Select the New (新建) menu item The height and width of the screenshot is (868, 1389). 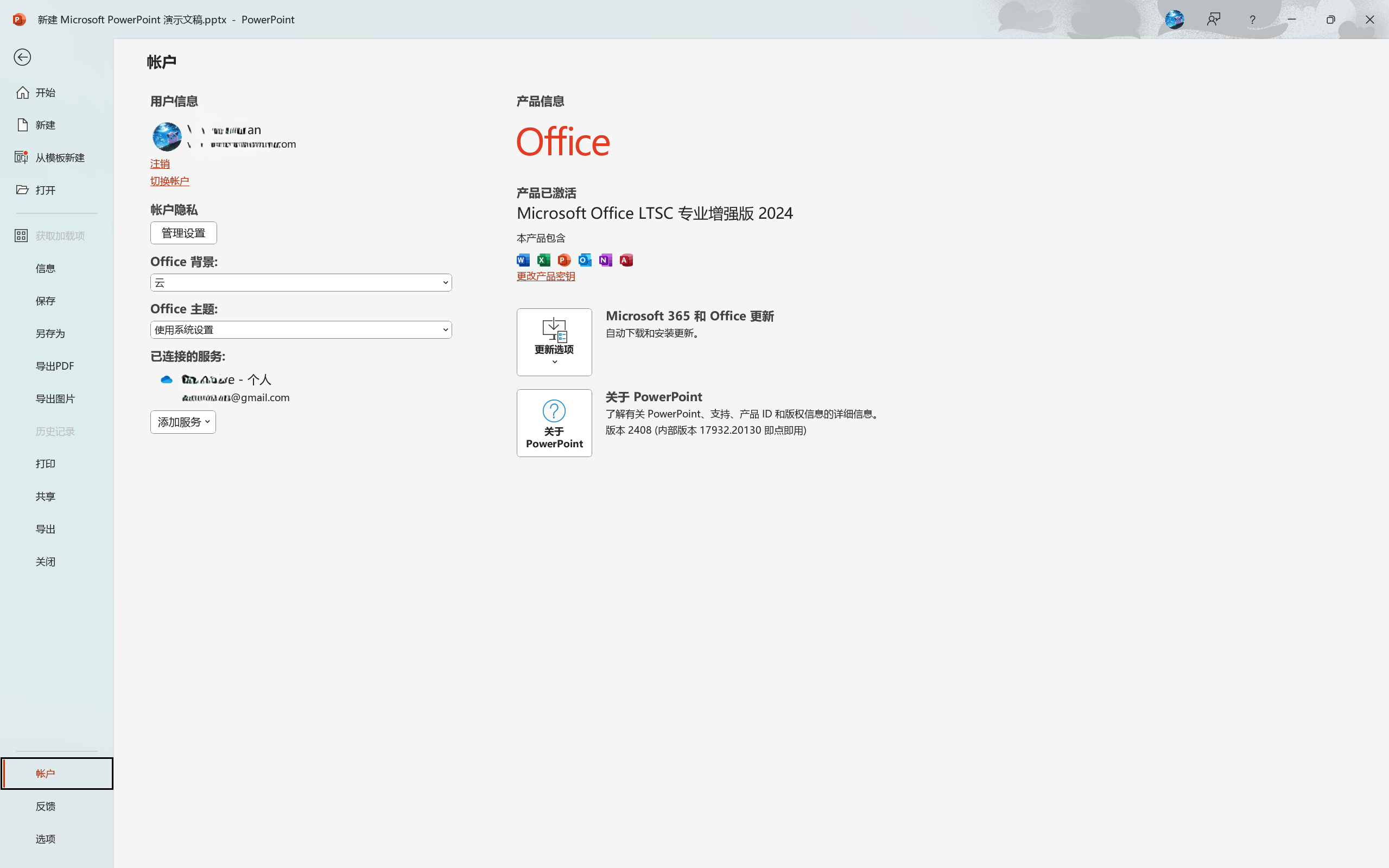point(56,125)
